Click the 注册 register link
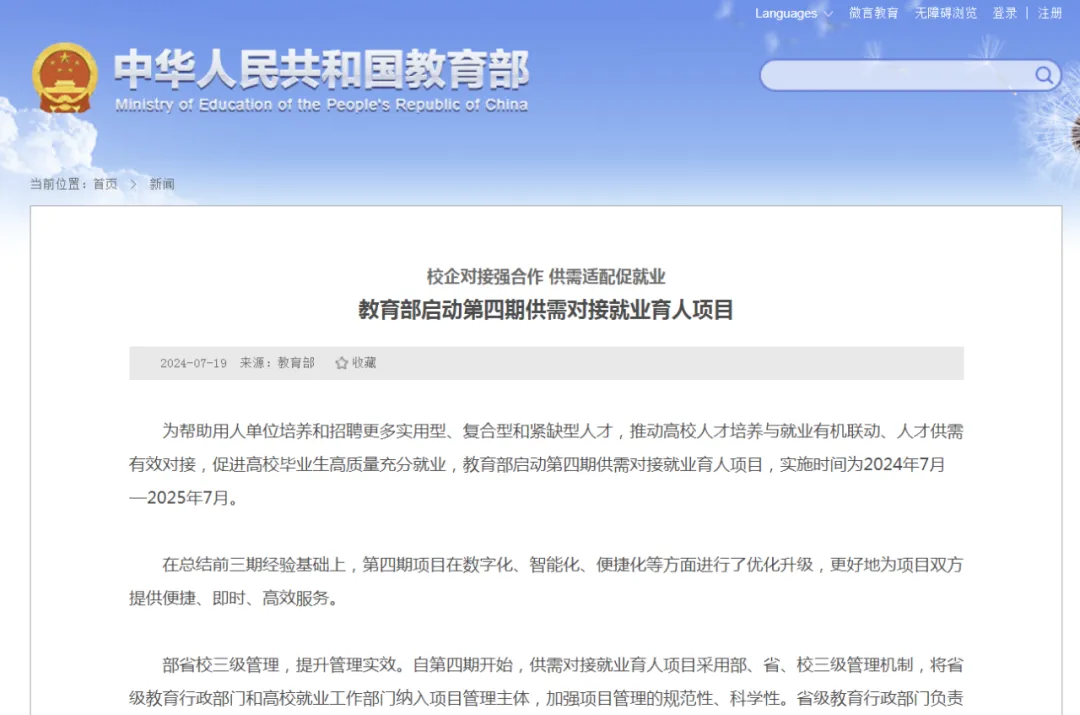This screenshot has width=1080, height=715. pos(1050,13)
